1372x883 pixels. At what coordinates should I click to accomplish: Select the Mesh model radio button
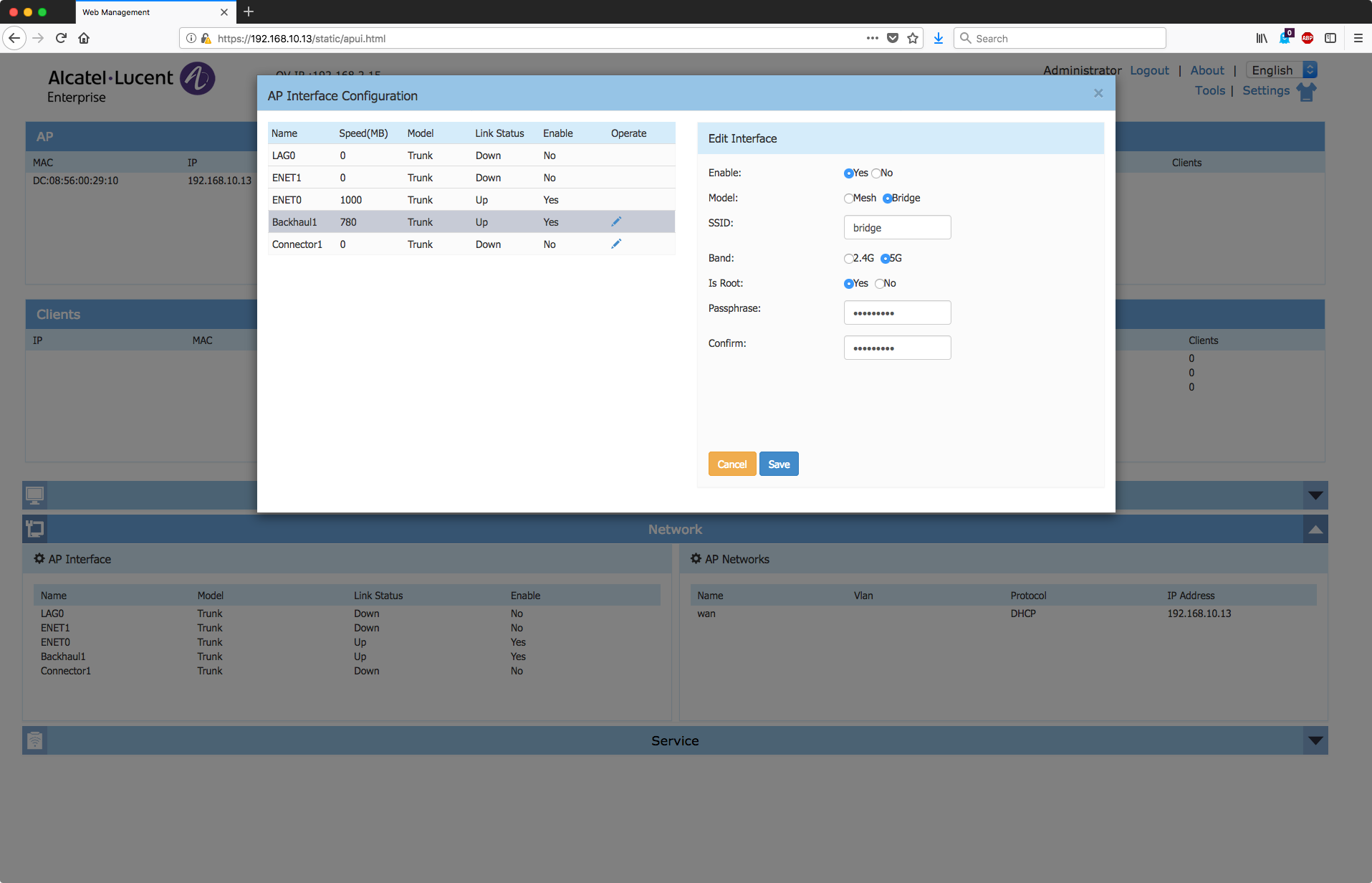click(x=848, y=199)
